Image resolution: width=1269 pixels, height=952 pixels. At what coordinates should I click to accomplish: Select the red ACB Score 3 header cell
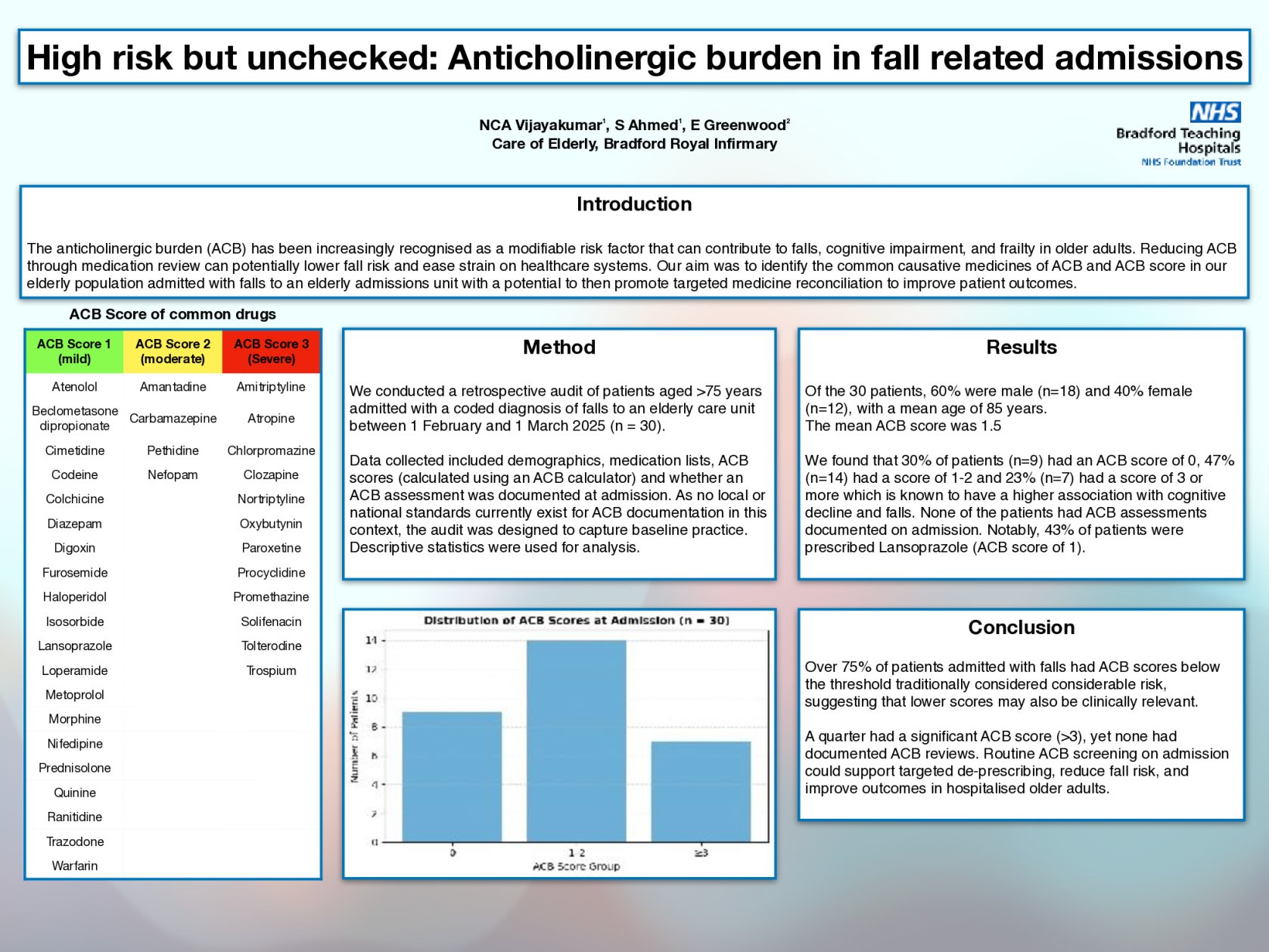(271, 350)
